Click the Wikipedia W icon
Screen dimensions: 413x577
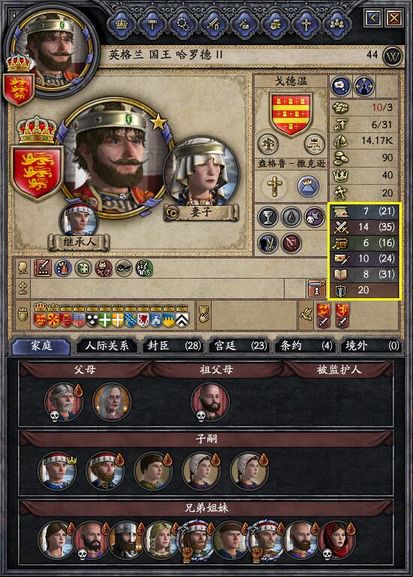pyautogui.click(x=393, y=56)
